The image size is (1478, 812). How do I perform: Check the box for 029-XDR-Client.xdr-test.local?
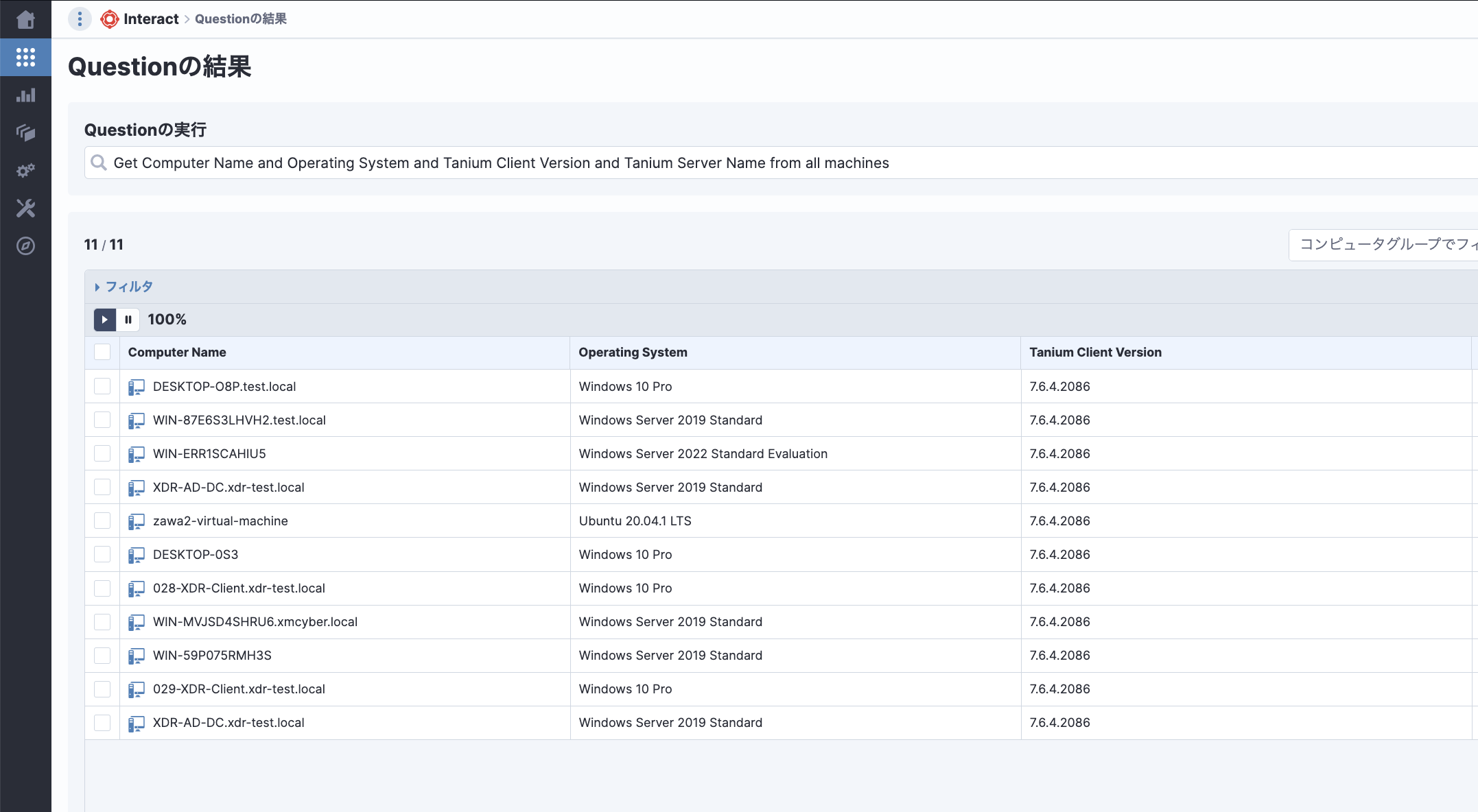102,689
